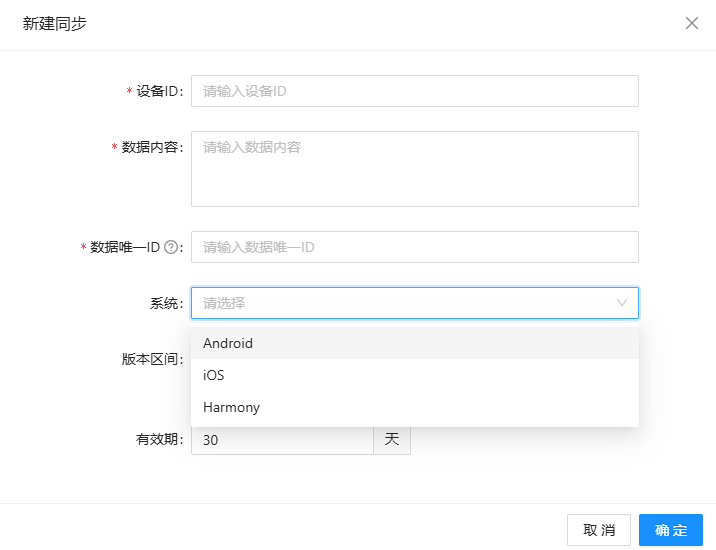This screenshot has height=550, width=716.
Task: Click the 天 unit addon
Action: tap(392, 439)
